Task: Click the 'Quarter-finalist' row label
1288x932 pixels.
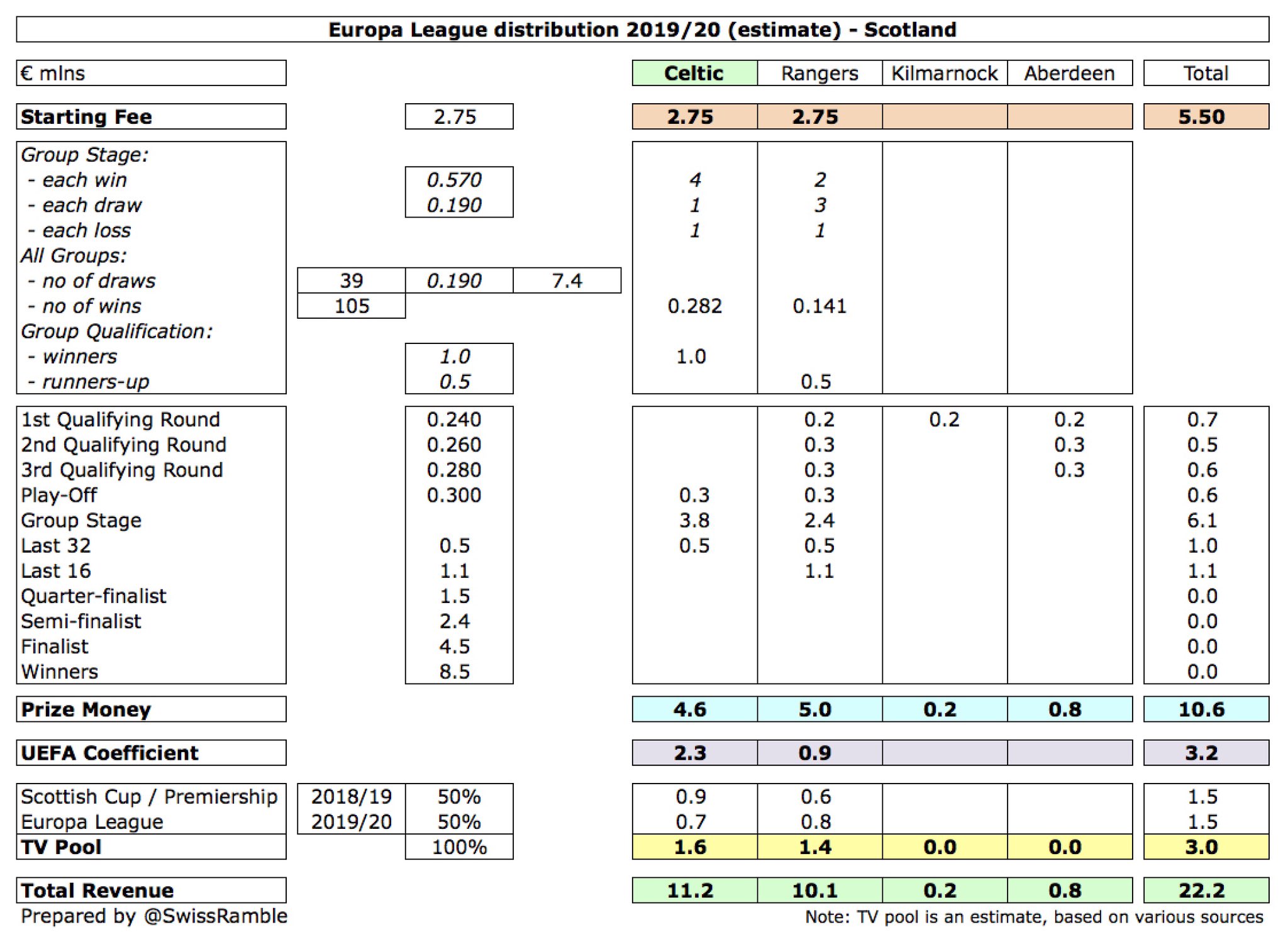Action: click(x=93, y=596)
